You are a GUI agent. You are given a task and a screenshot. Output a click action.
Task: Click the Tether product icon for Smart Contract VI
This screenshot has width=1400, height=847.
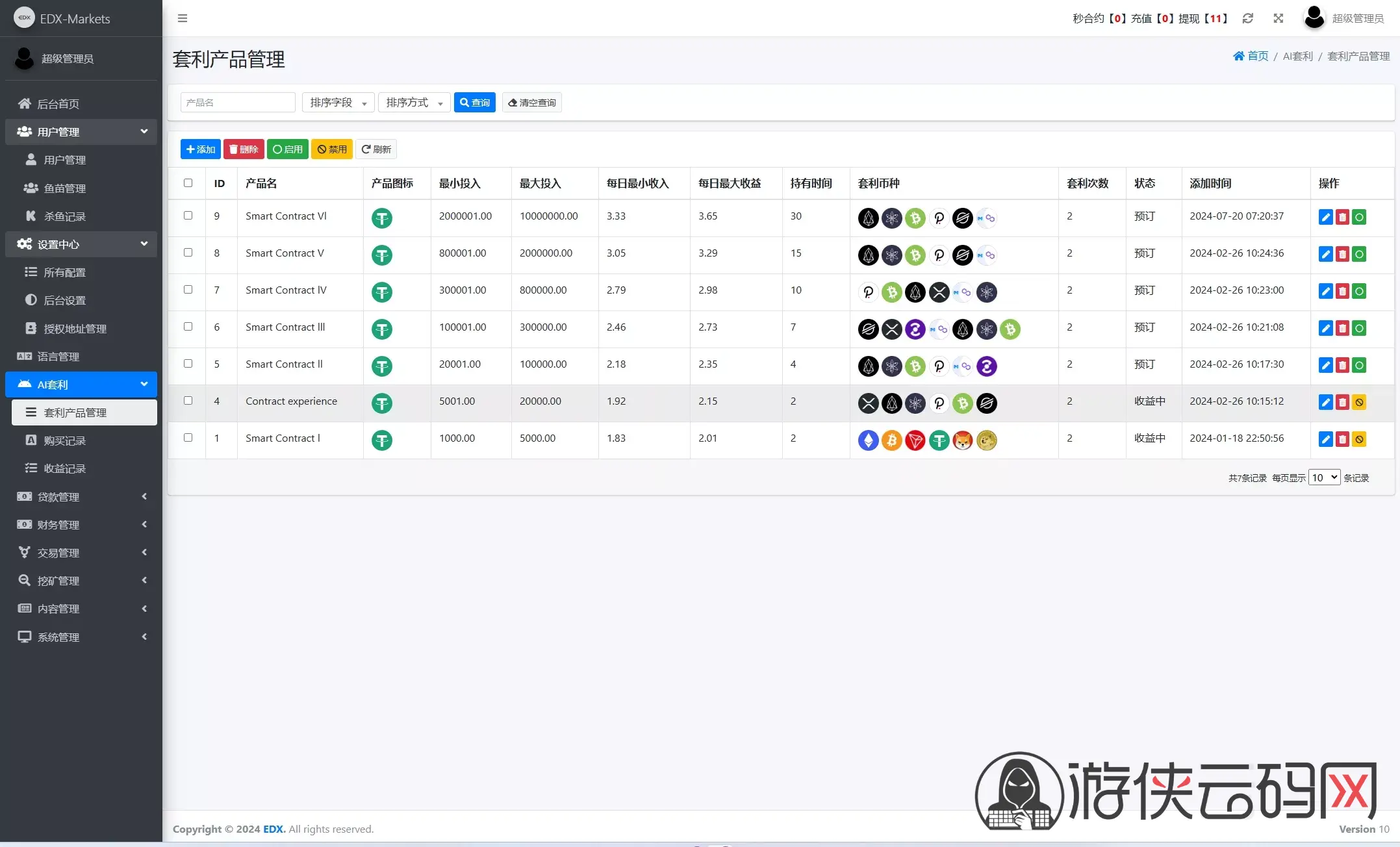(x=382, y=218)
